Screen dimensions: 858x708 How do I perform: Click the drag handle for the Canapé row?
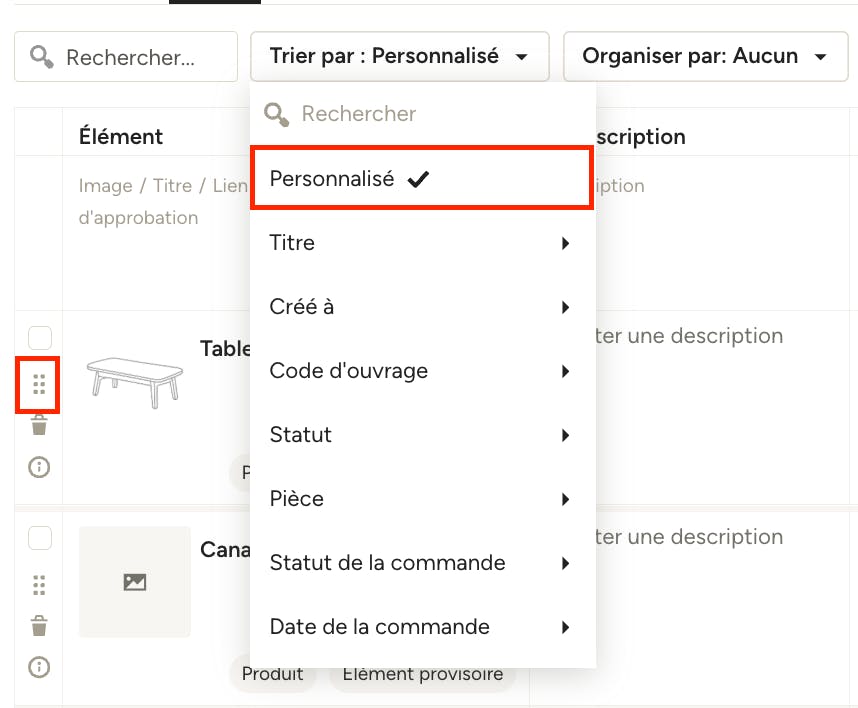tap(39, 585)
